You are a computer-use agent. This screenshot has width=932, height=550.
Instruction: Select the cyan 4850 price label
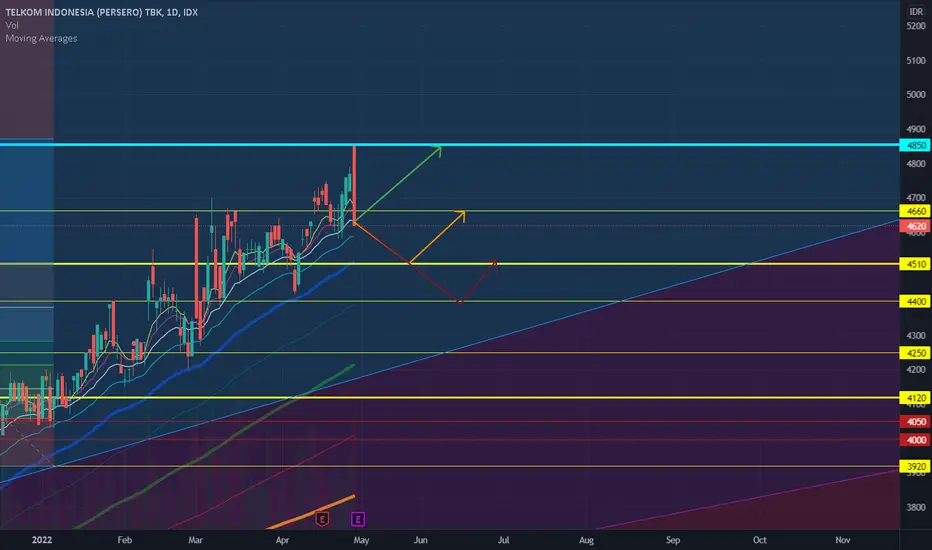coord(915,145)
